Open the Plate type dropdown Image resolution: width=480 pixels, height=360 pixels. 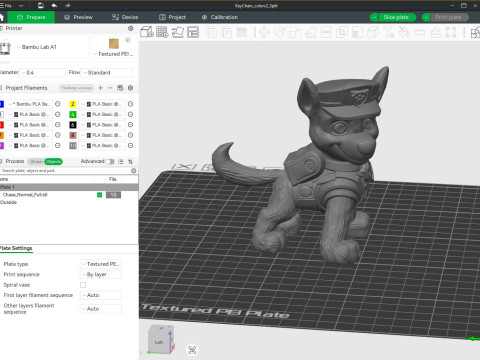point(101,264)
